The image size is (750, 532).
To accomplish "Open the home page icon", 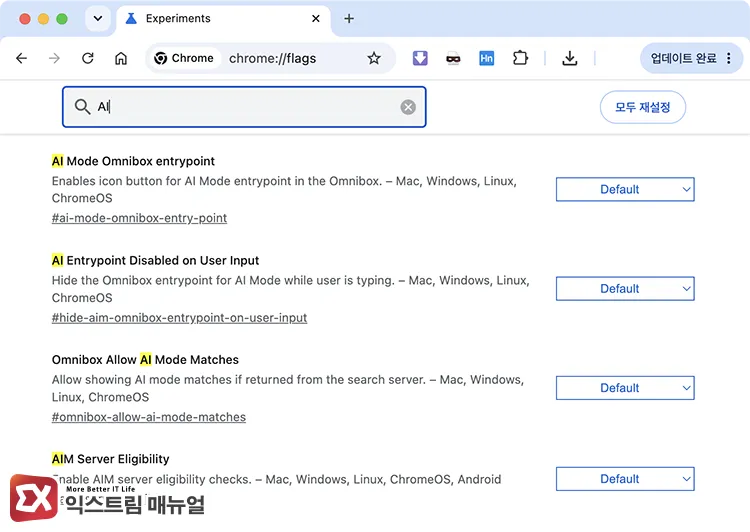I will coord(121,58).
